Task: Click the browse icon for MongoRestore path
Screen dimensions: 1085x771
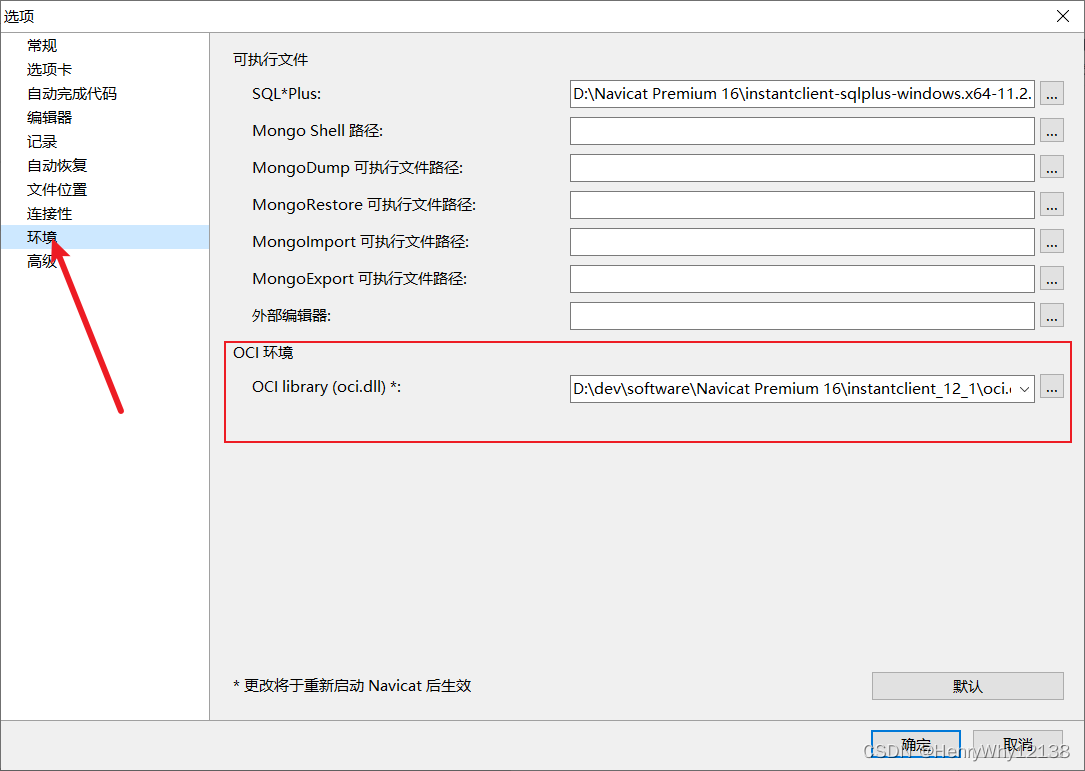Action: click(x=1051, y=204)
